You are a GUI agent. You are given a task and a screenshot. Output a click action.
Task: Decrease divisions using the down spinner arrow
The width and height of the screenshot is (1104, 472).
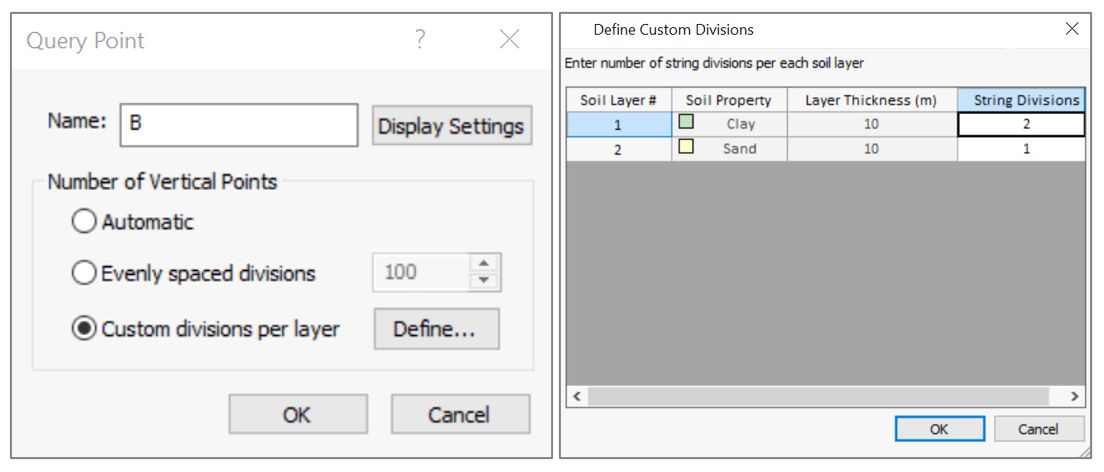(485, 281)
